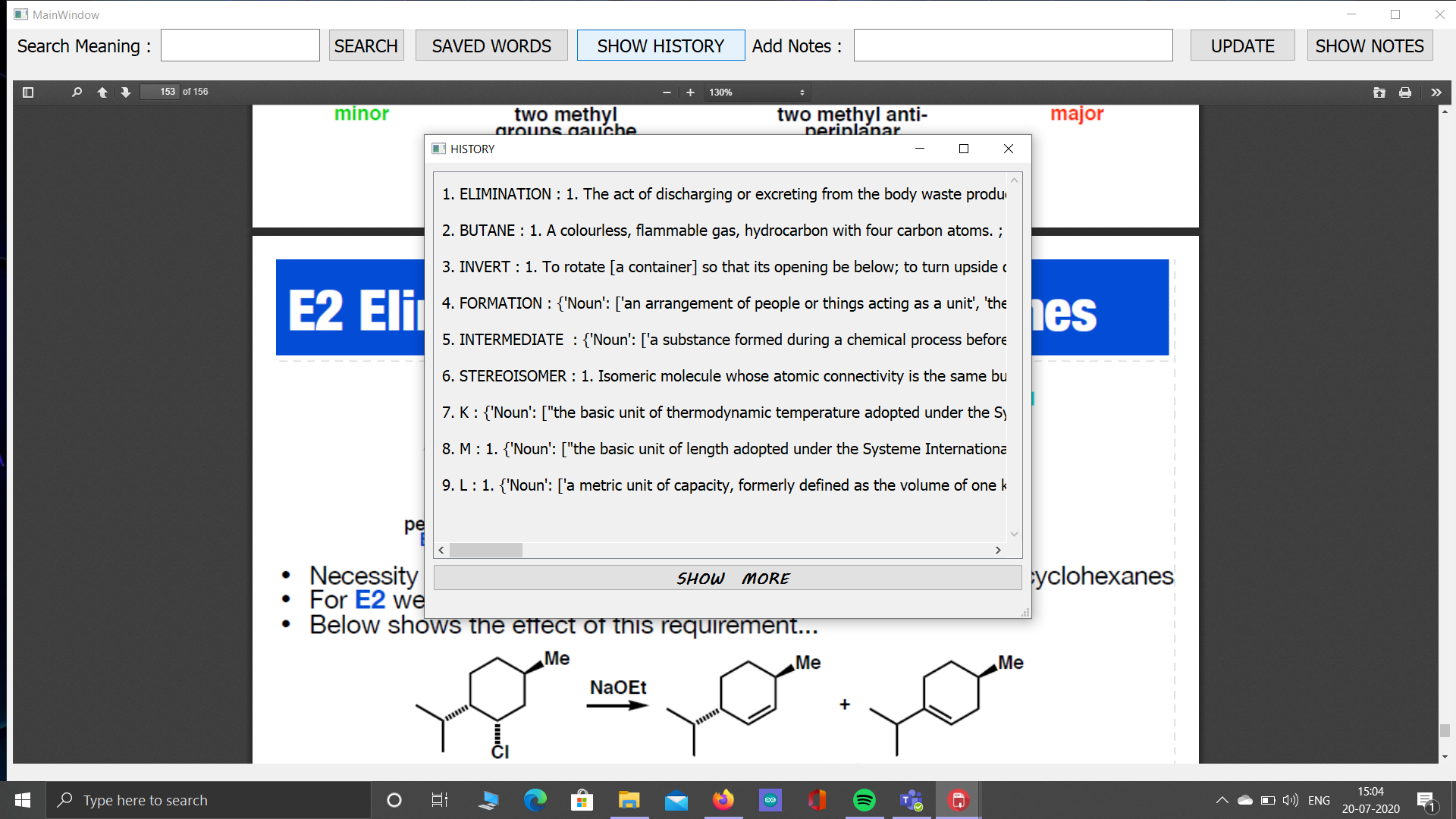Click the history horizontal scrollbar thumb
This screenshot has height=819, width=1456.
click(485, 550)
